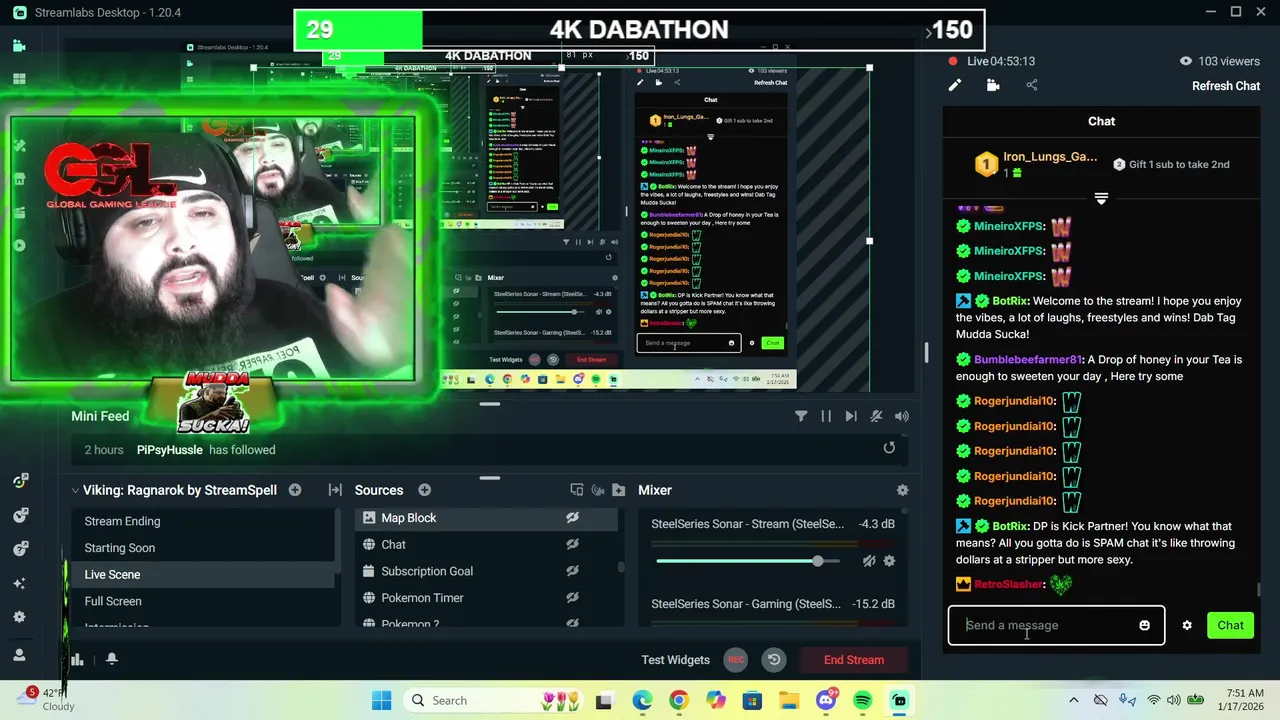The width and height of the screenshot is (1280, 720).
Task: Toggle visibility of the Pokemon Timer source
Action: coord(572,598)
